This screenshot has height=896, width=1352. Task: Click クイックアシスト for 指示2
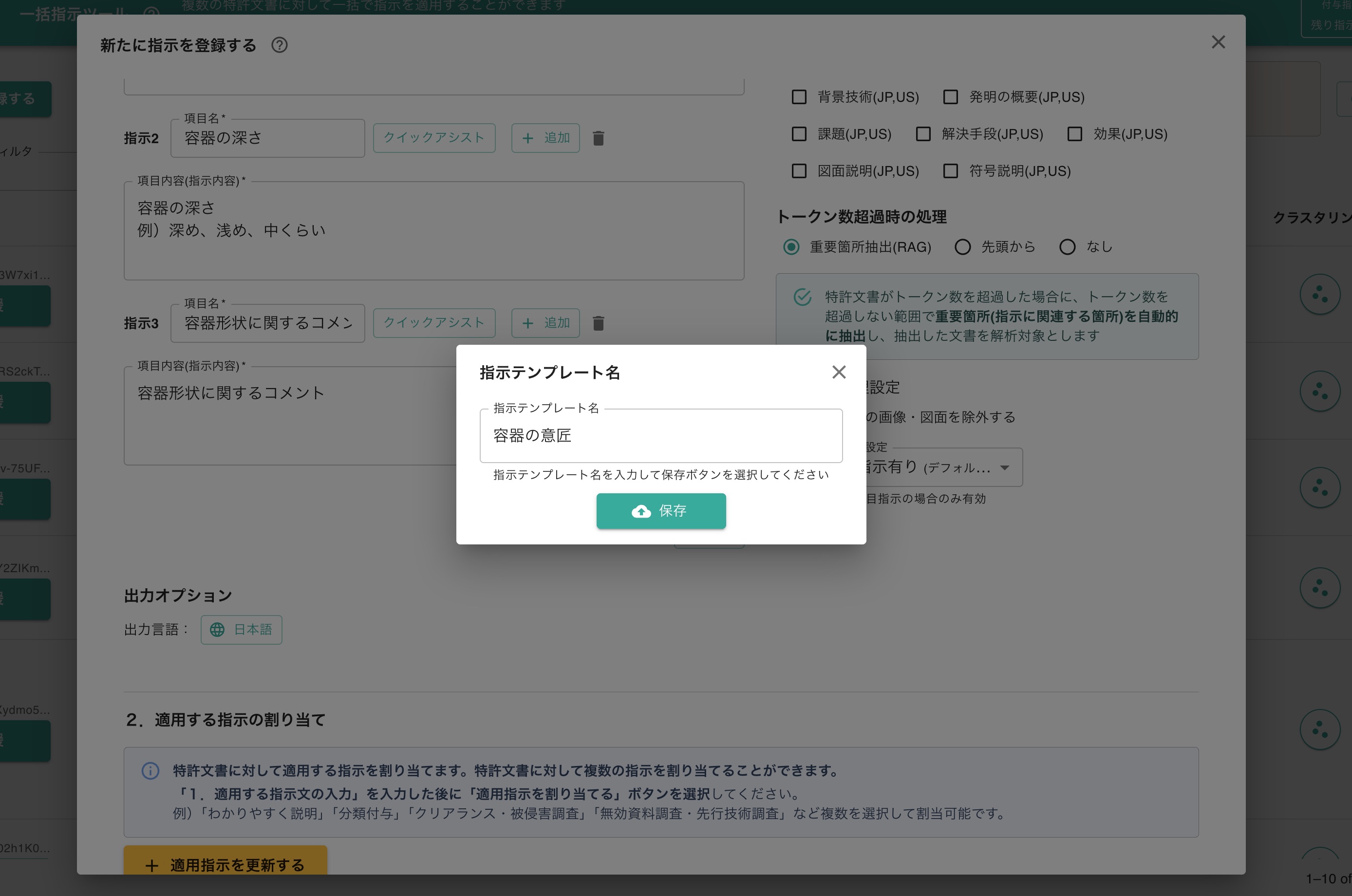pyautogui.click(x=434, y=138)
